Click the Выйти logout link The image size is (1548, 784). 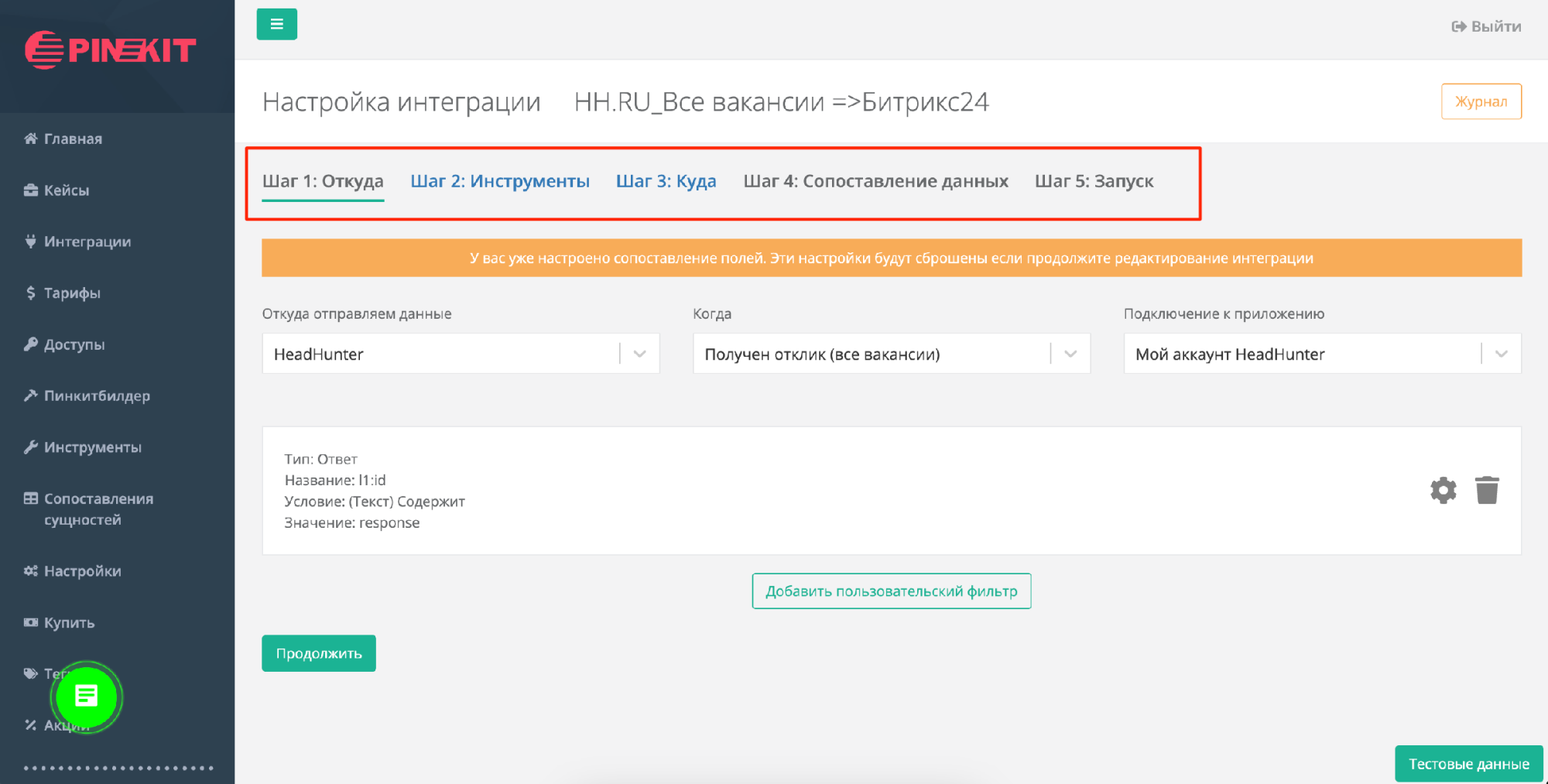pyautogui.click(x=1486, y=26)
